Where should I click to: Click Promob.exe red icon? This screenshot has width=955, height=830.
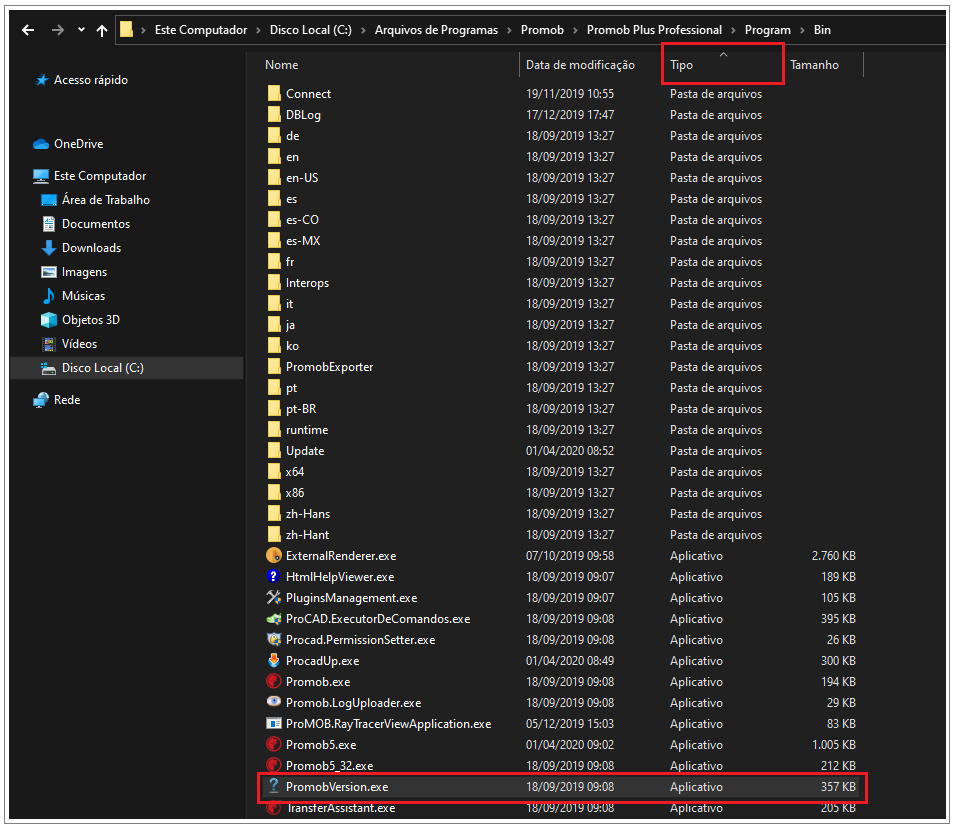coord(274,681)
